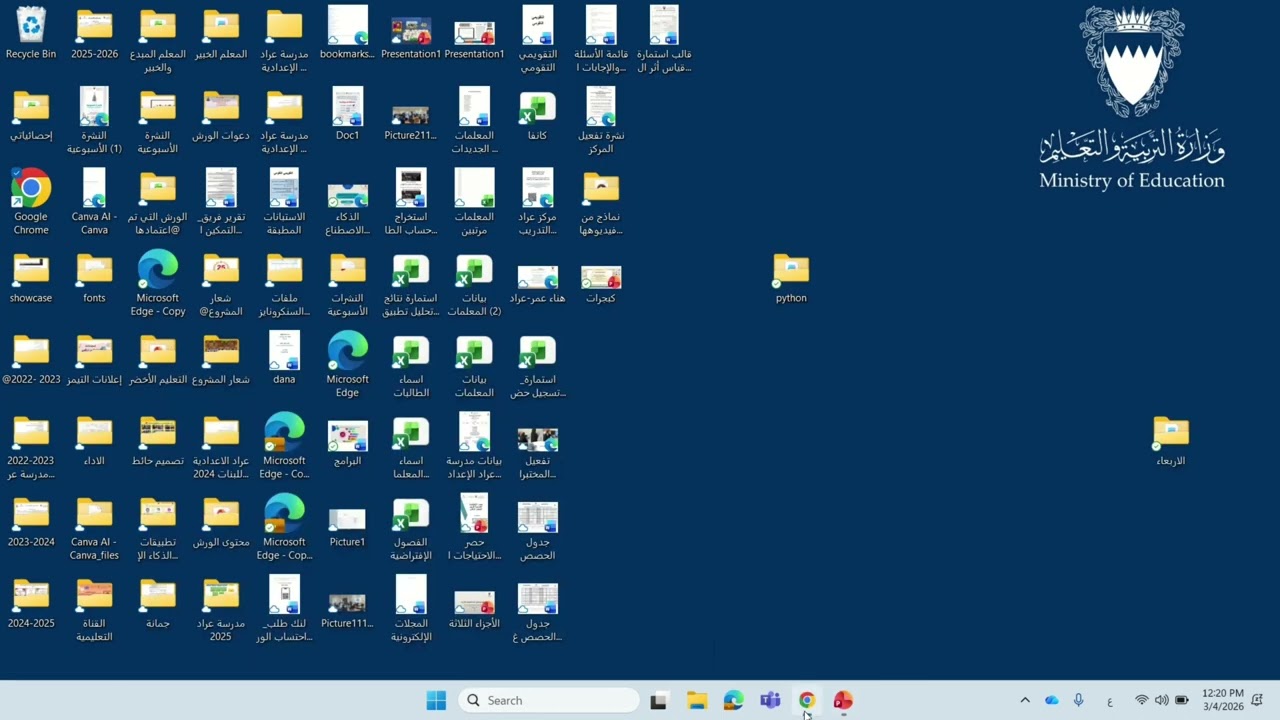Open the notifications bell icon
Viewport: 1280px width, 720px height.
[x=1257, y=700]
